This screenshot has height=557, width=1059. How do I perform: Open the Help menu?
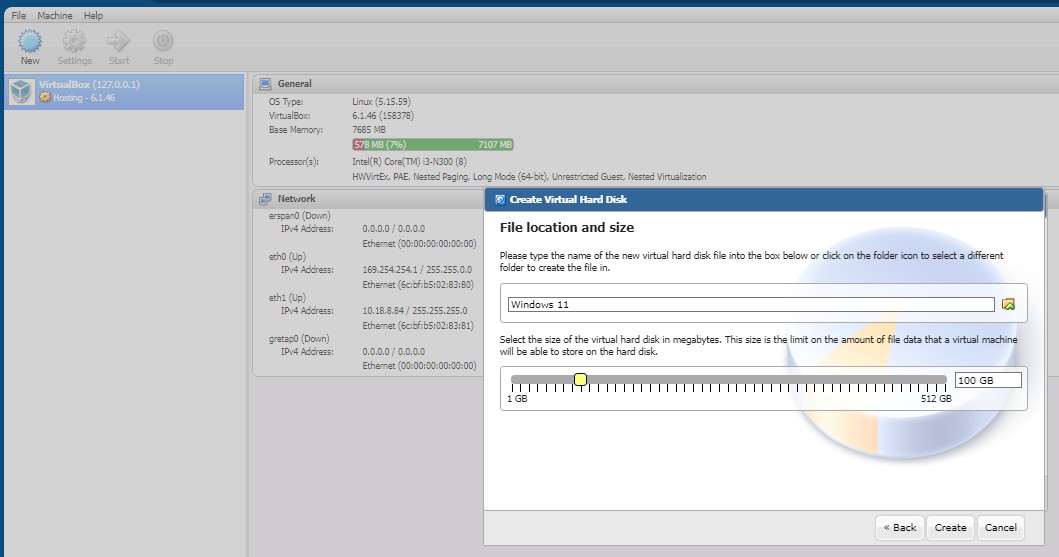[x=93, y=16]
